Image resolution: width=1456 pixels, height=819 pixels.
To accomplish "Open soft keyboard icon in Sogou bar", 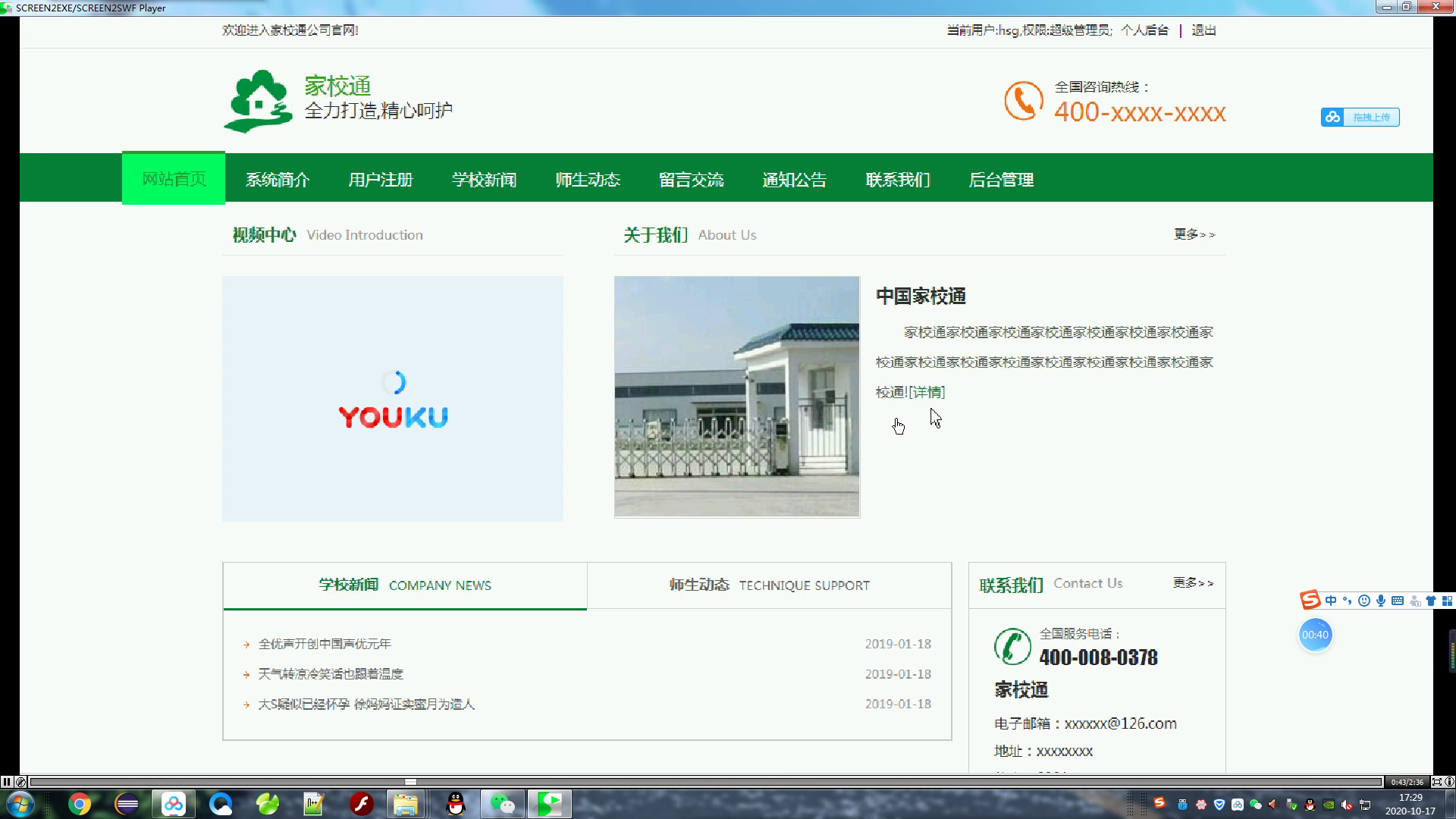I will point(1398,601).
